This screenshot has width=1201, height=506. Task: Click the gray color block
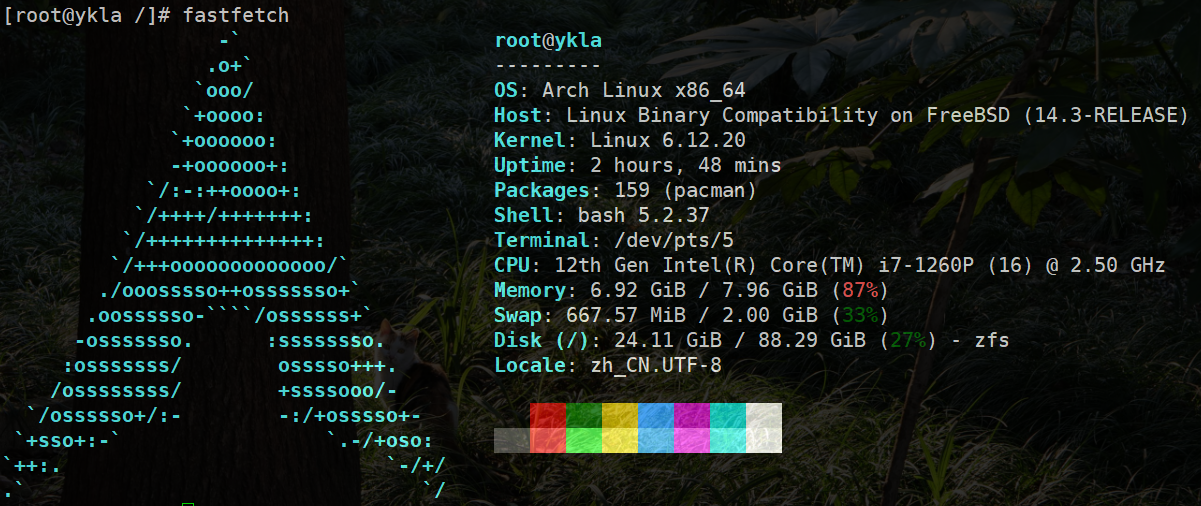511,440
